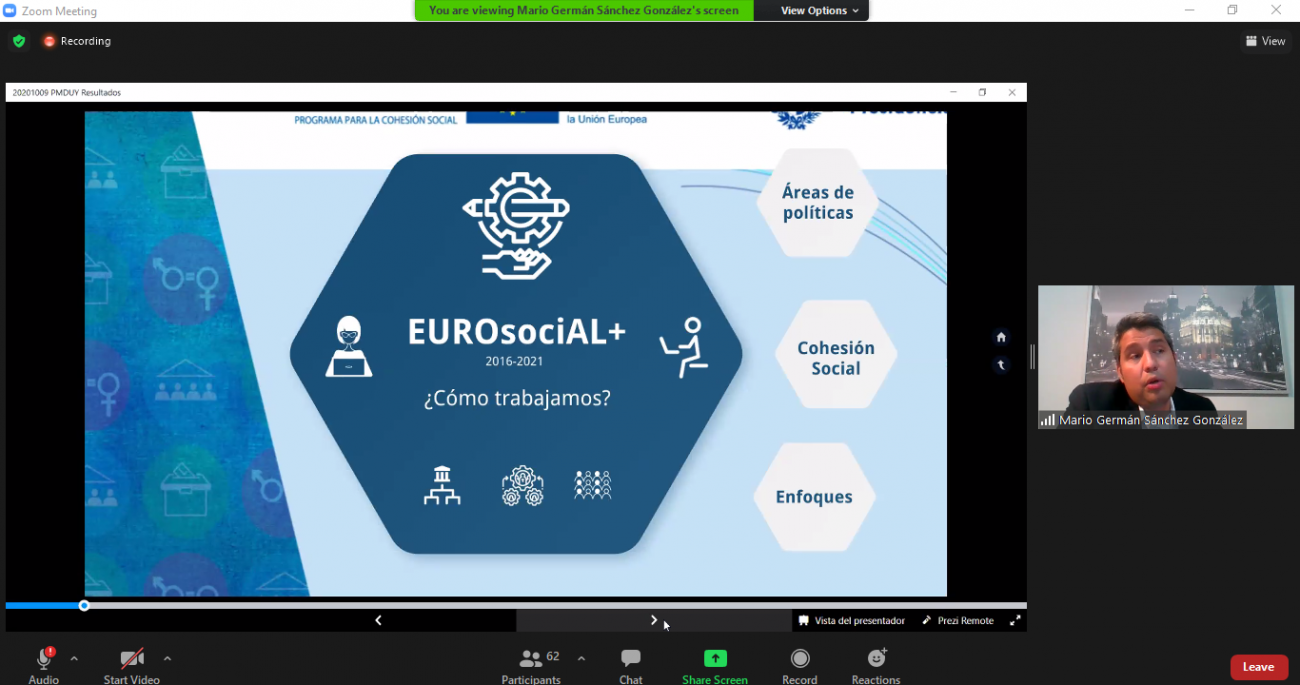Click the person sitting at desk icon

tap(684, 348)
